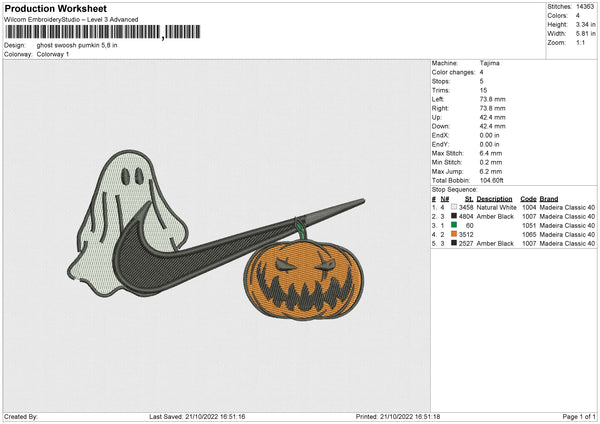600x424 pixels.
Task: Click the "Up:" label
Action: (x=437, y=117)
